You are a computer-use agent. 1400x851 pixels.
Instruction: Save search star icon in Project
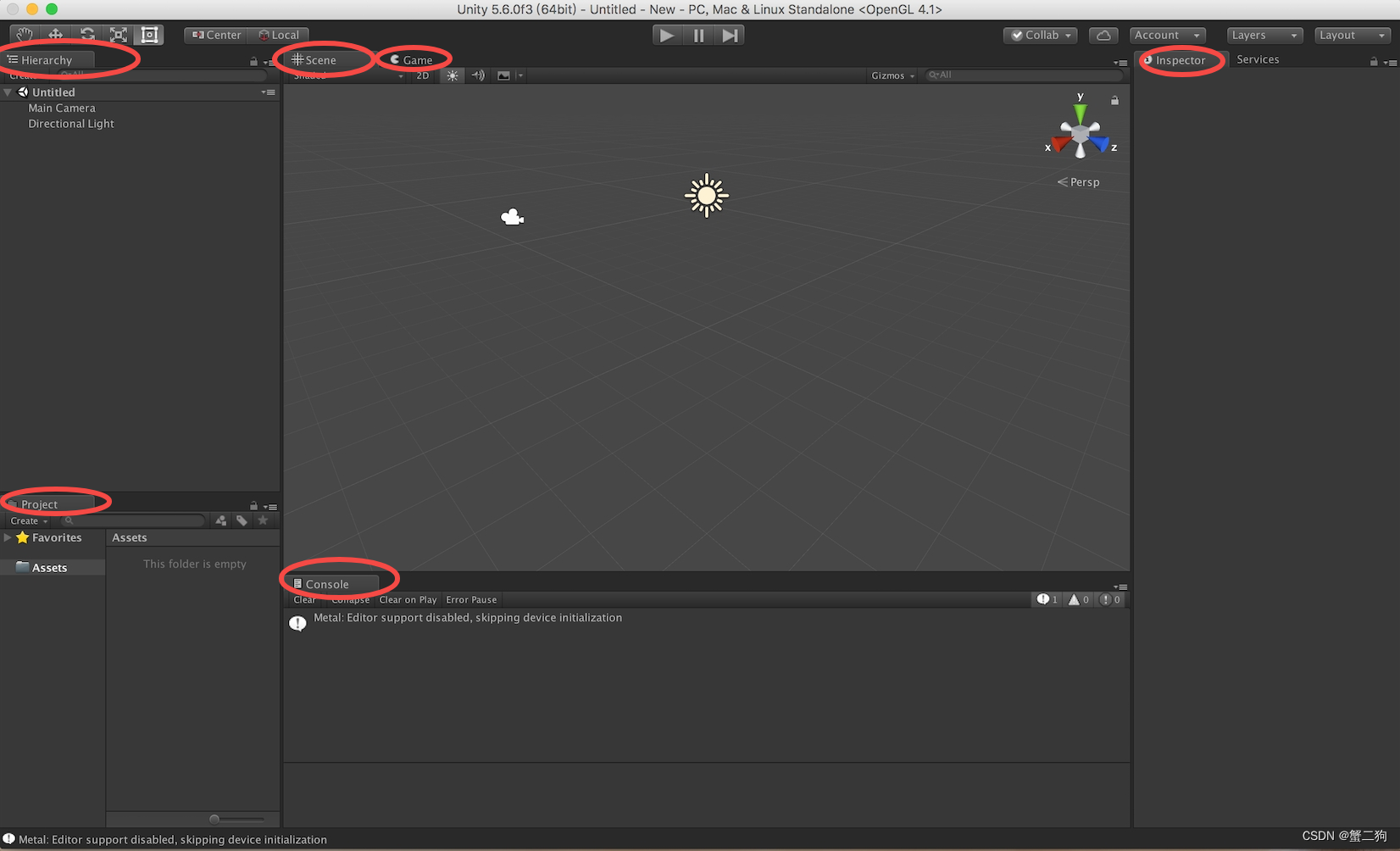(x=263, y=520)
